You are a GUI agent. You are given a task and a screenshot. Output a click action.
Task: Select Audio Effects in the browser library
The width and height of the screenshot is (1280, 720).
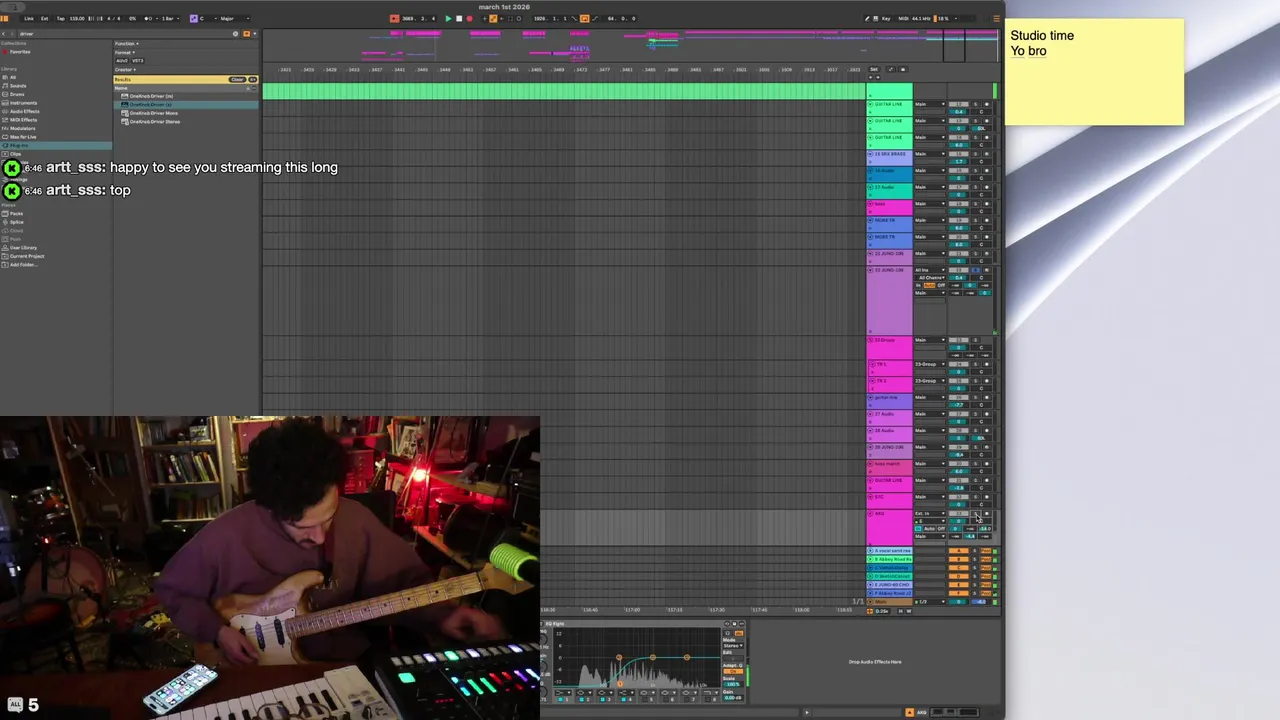point(23,111)
